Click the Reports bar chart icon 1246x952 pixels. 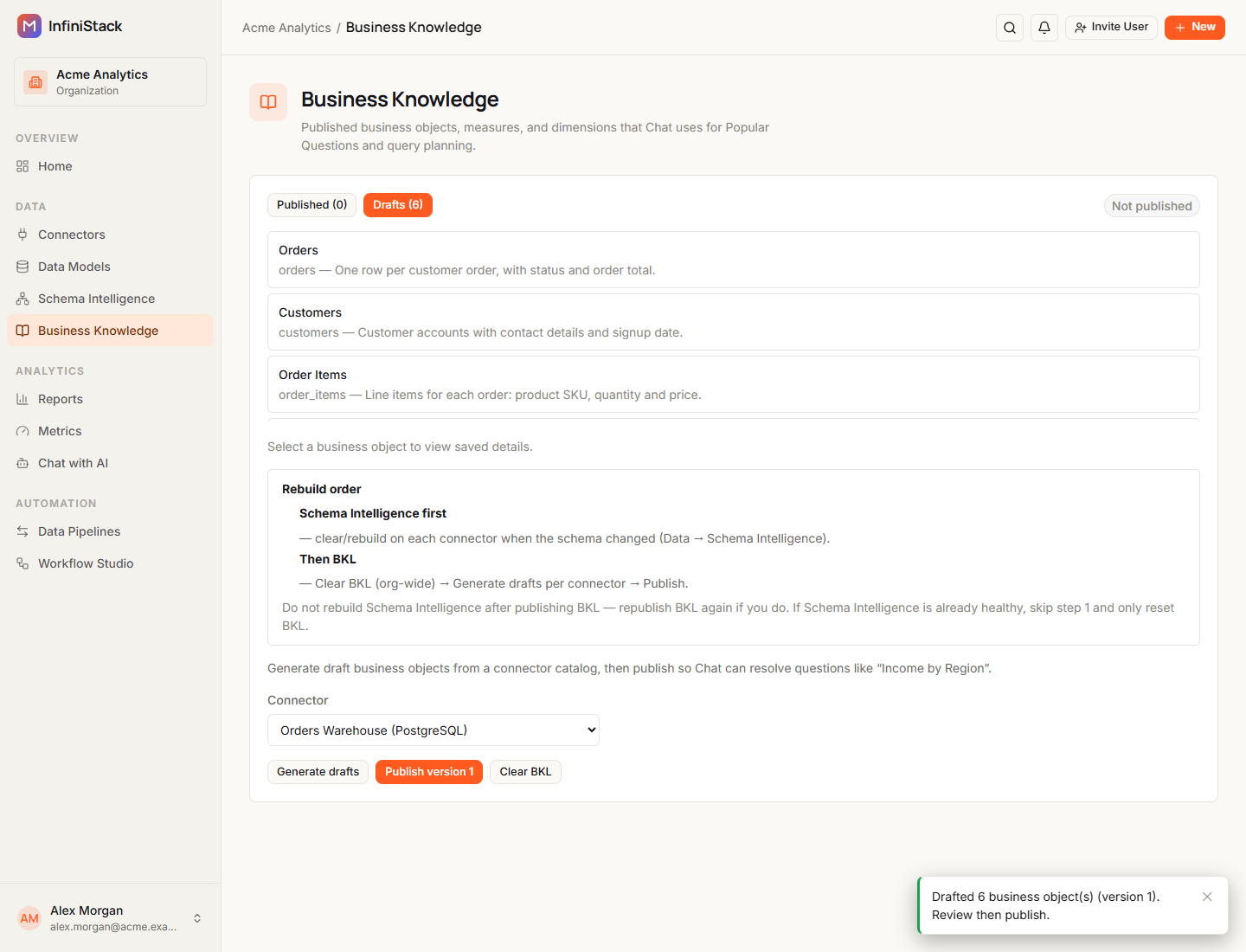pyautogui.click(x=22, y=399)
